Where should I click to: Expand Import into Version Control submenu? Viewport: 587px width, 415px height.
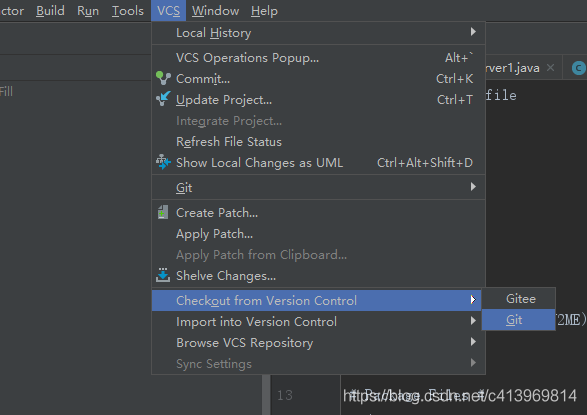473,321
